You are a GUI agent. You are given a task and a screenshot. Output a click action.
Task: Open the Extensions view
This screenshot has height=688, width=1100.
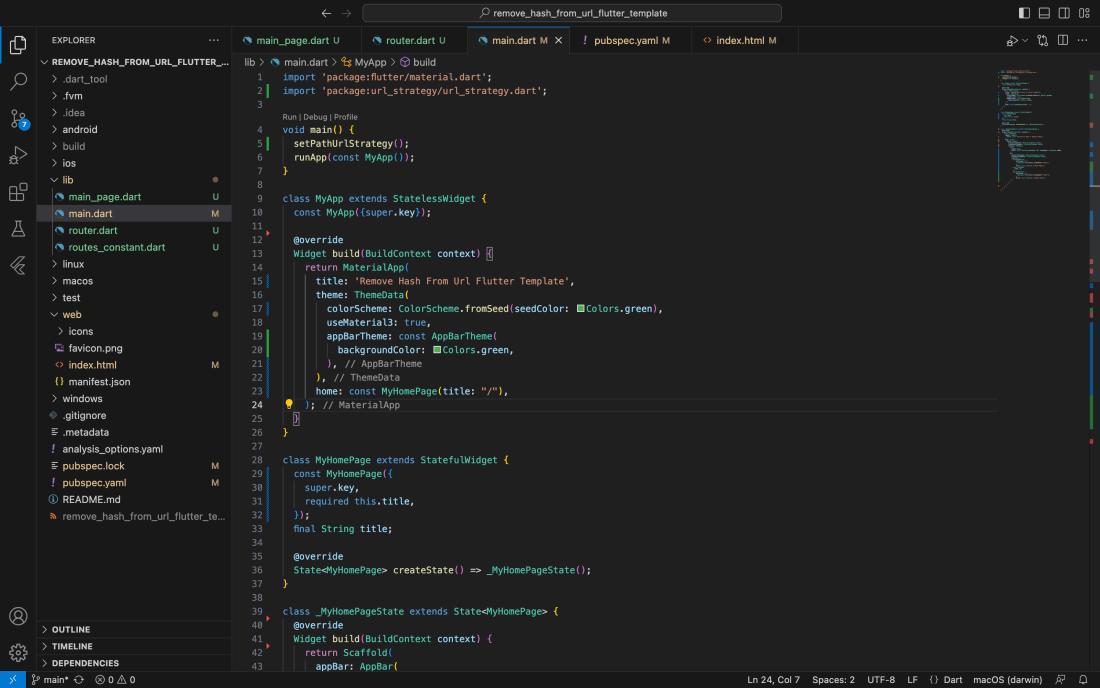(x=18, y=192)
